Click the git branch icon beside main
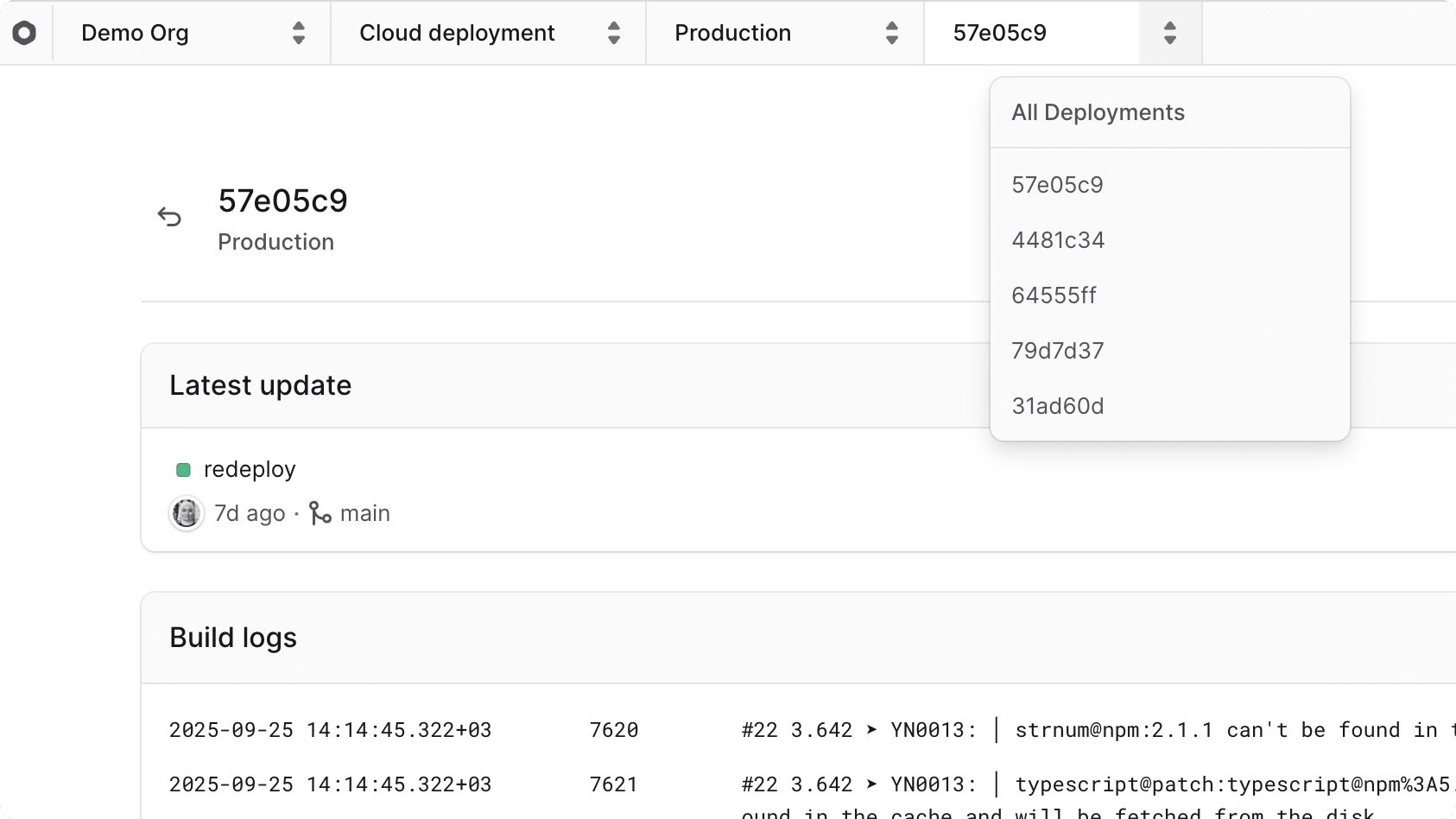 (x=320, y=513)
